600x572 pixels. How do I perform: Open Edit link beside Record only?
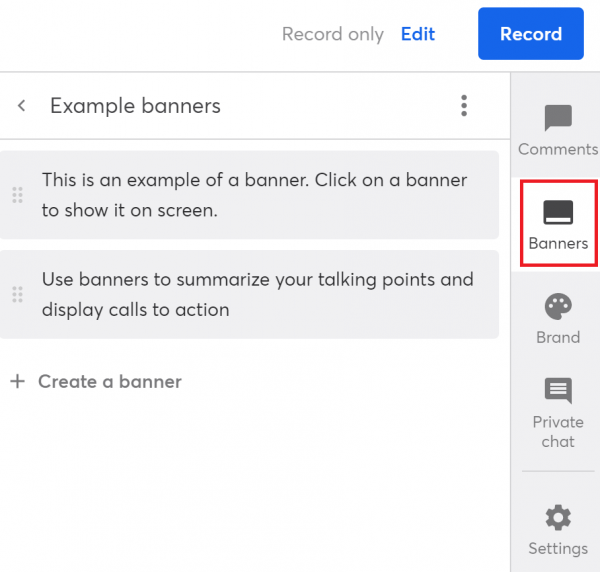[418, 34]
